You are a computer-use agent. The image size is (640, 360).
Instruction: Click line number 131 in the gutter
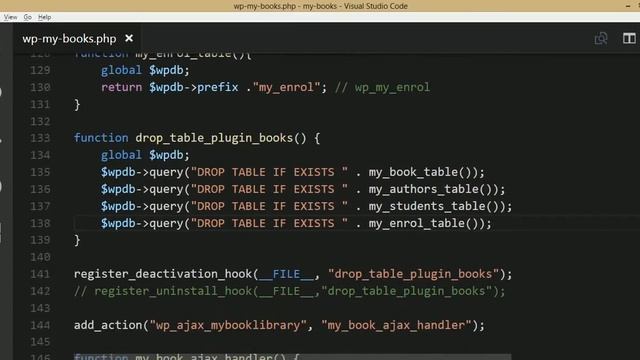[40, 104]
